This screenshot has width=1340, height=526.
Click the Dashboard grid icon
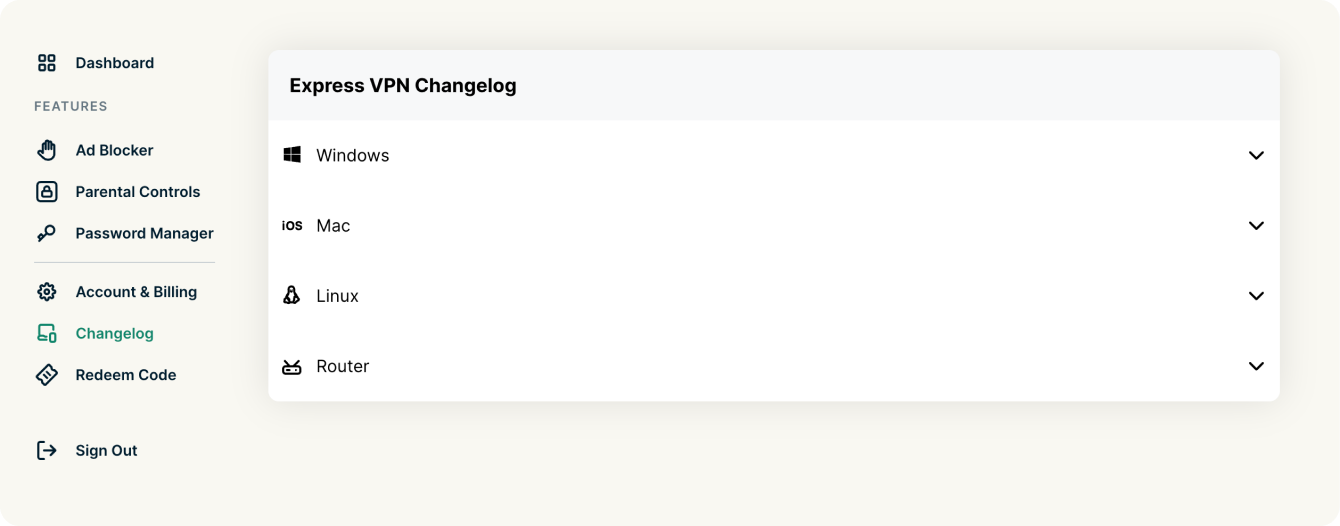tap(47, 63)
